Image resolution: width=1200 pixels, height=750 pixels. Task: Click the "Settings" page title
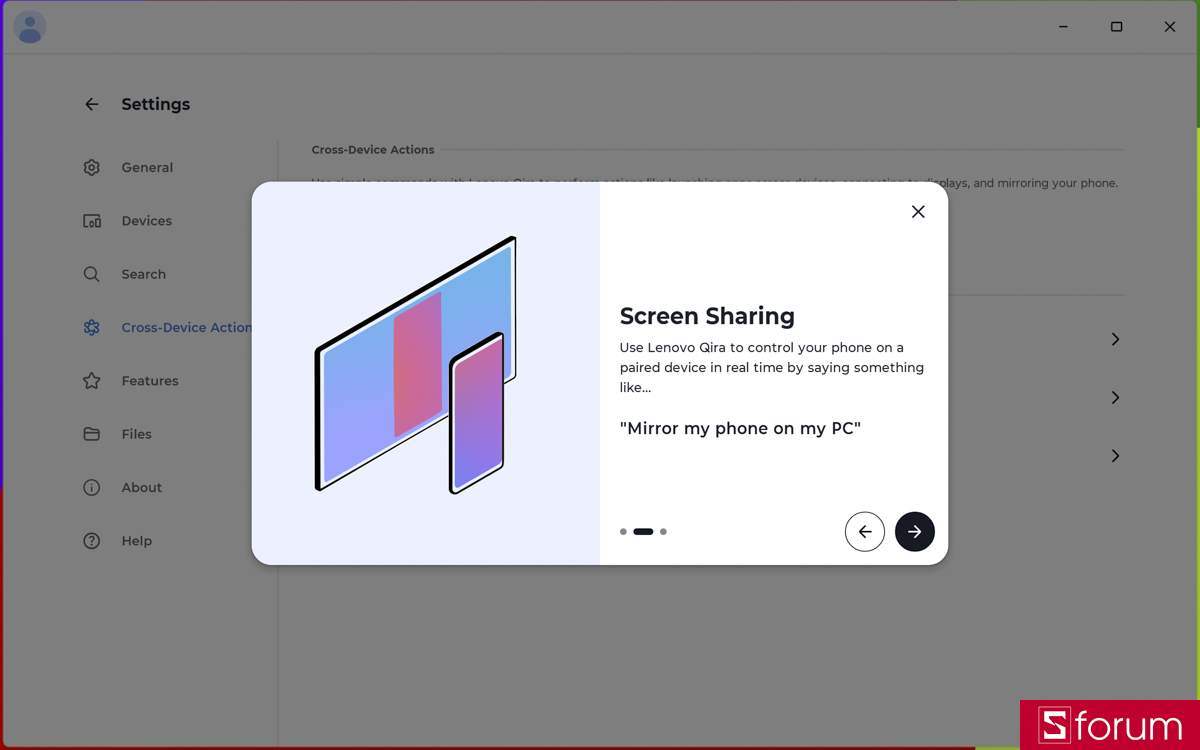point(156,104)
